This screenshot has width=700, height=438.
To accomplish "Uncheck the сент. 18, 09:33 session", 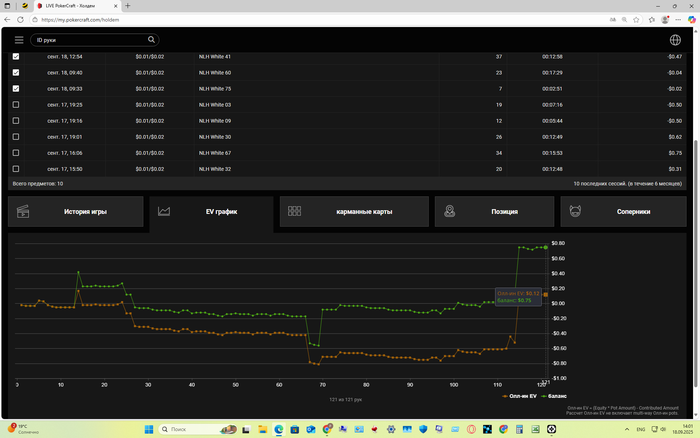I will coord(16,89).
